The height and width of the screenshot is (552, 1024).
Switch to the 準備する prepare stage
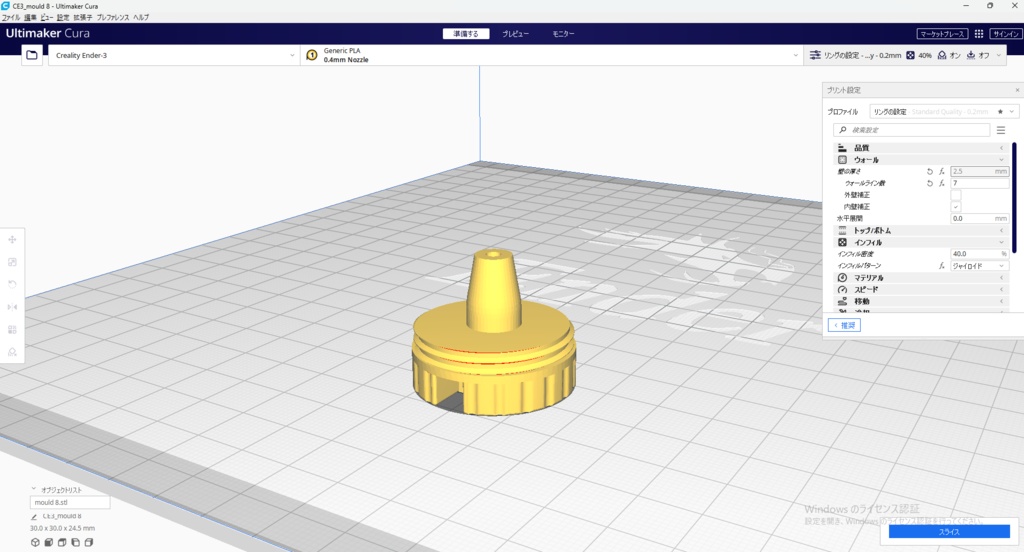click(466, 34)
